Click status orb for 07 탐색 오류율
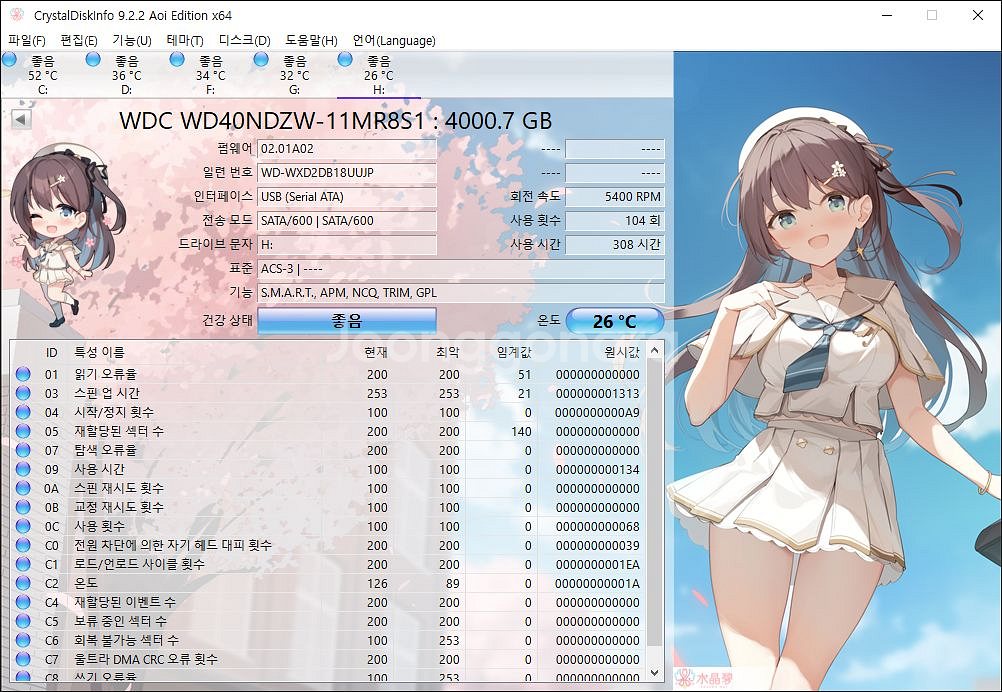The image size is (1002, 692). pos(23,450)
